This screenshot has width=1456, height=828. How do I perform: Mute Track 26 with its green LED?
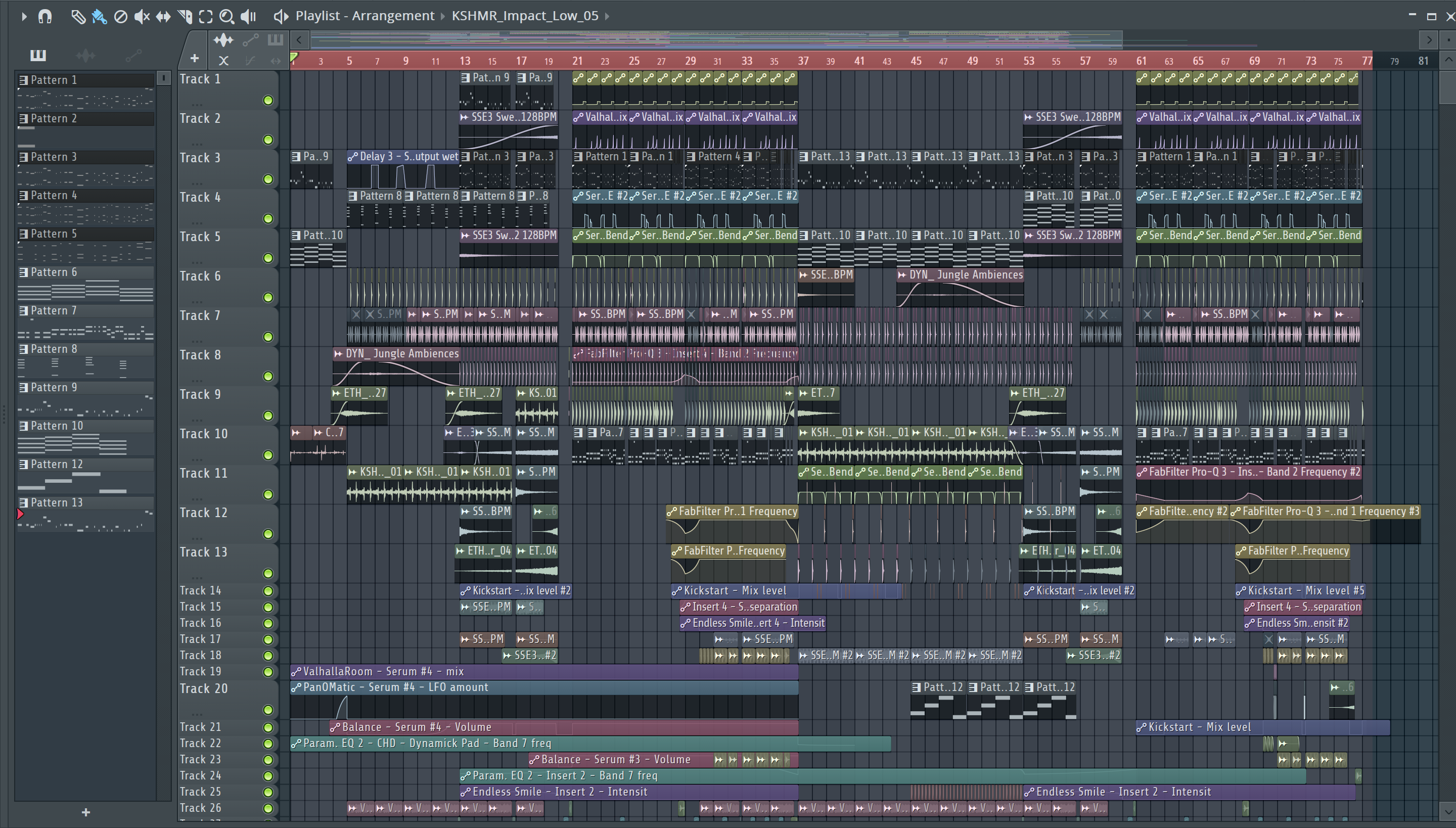click(x=268, y=808)
